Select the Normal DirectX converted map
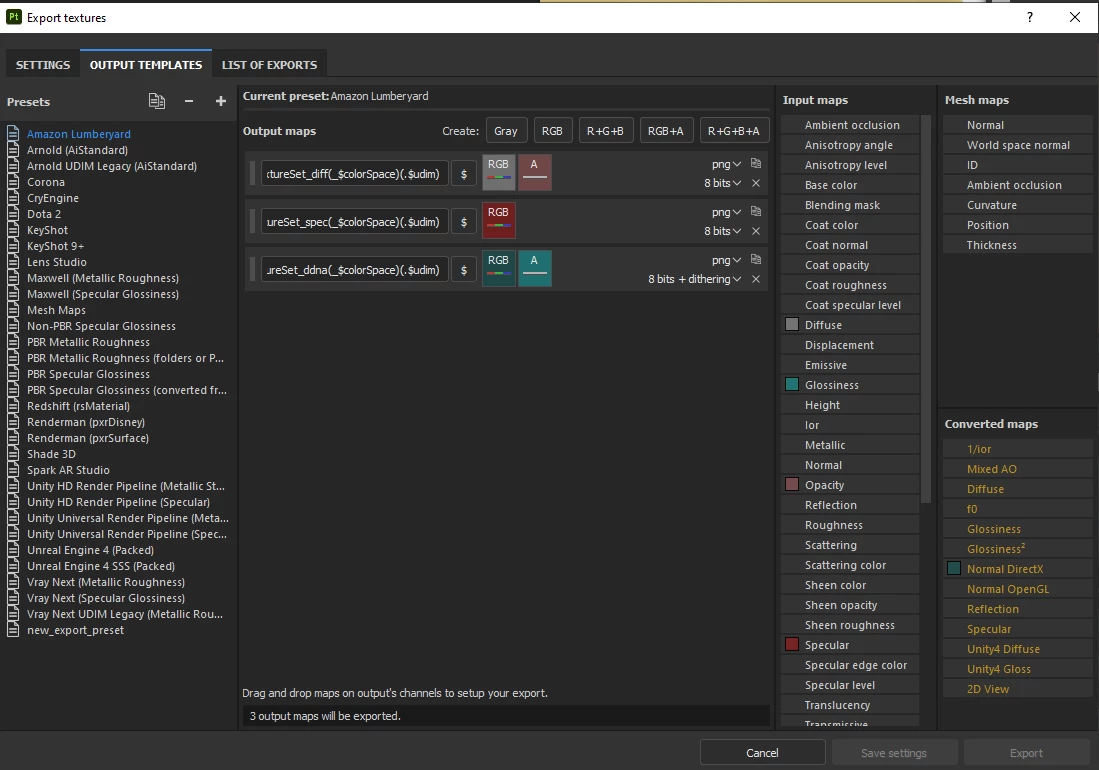The width and height of the screenshot is (1099, 770). [x=1018, y=569]
